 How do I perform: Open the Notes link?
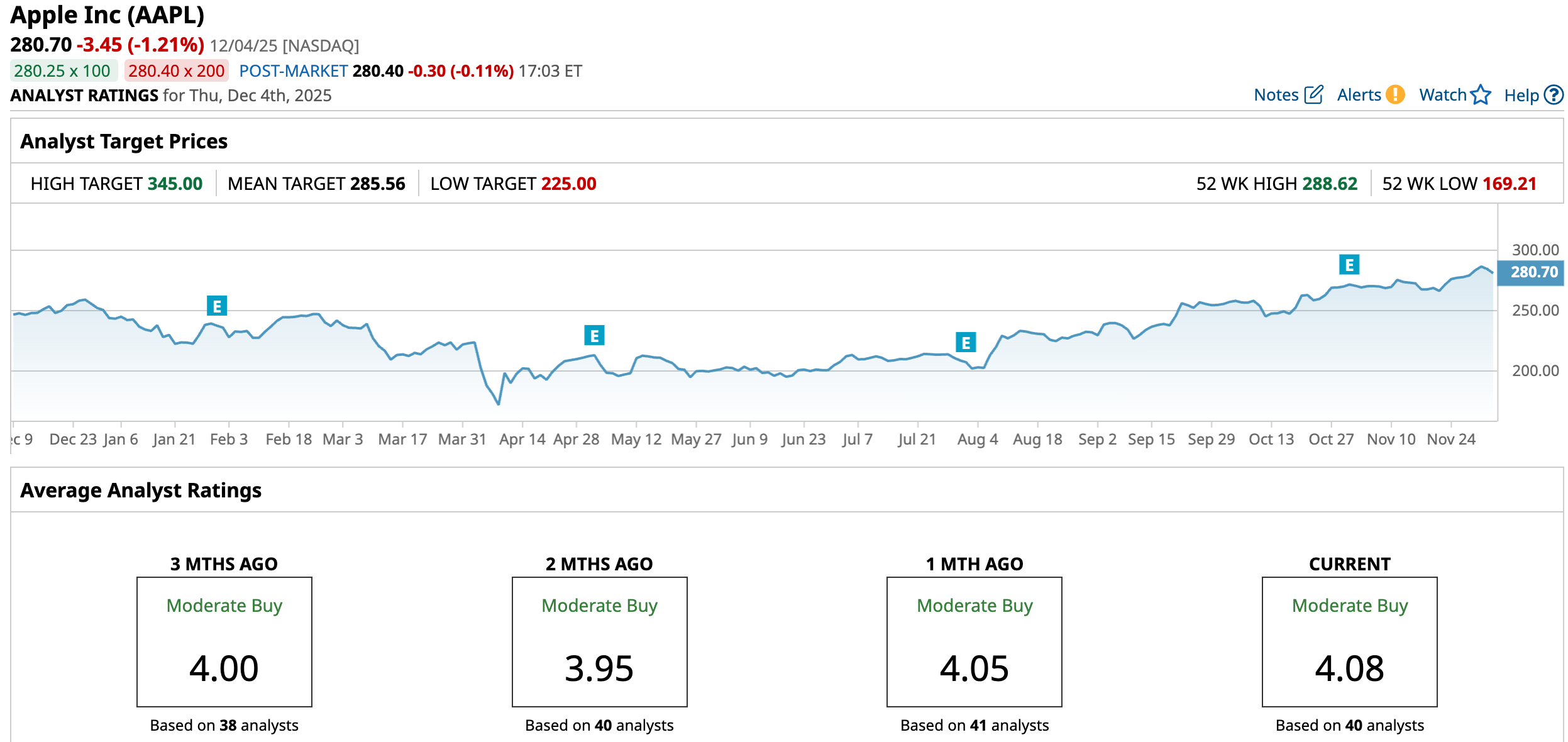(1276, 95)
